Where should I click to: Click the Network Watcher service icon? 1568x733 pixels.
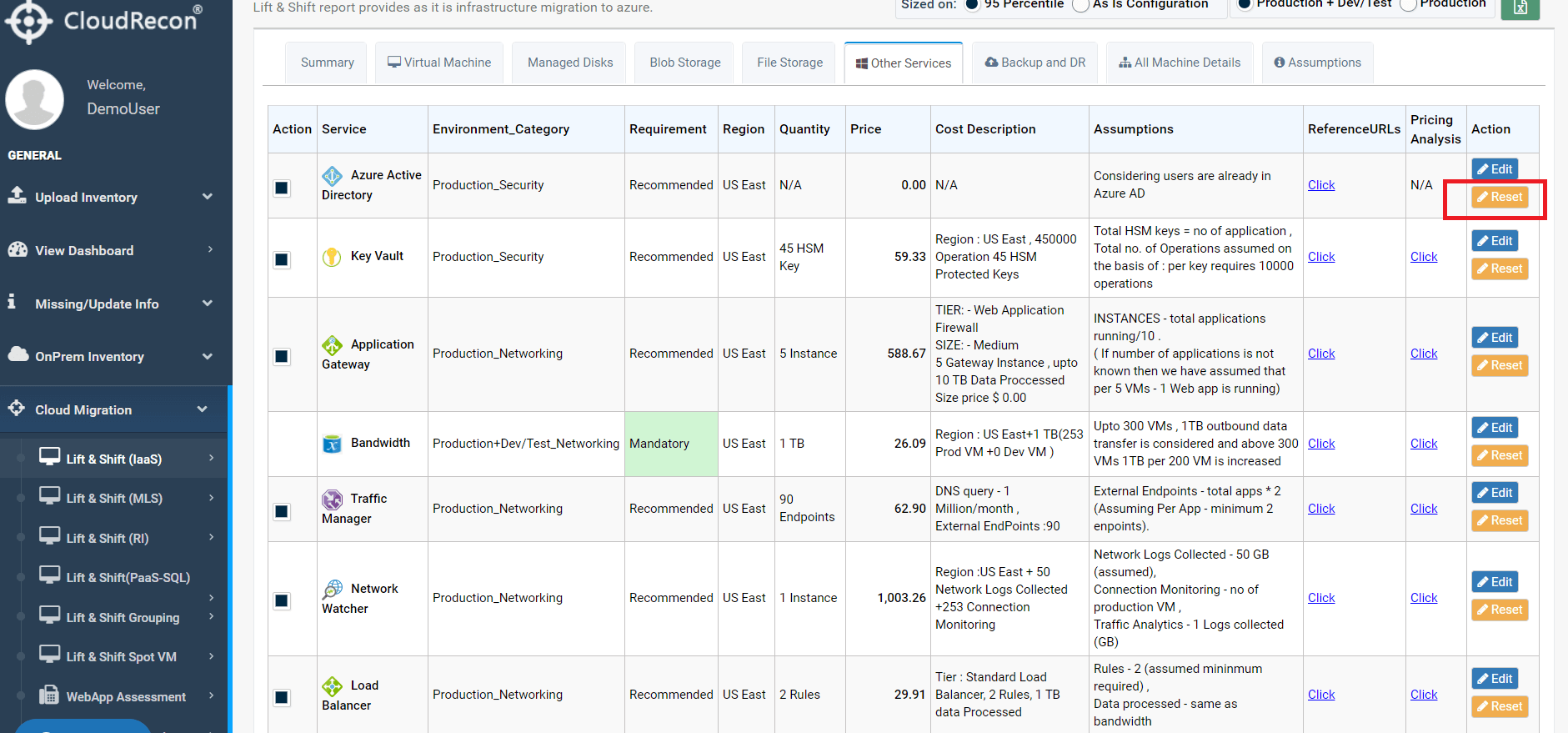[332, 590]
